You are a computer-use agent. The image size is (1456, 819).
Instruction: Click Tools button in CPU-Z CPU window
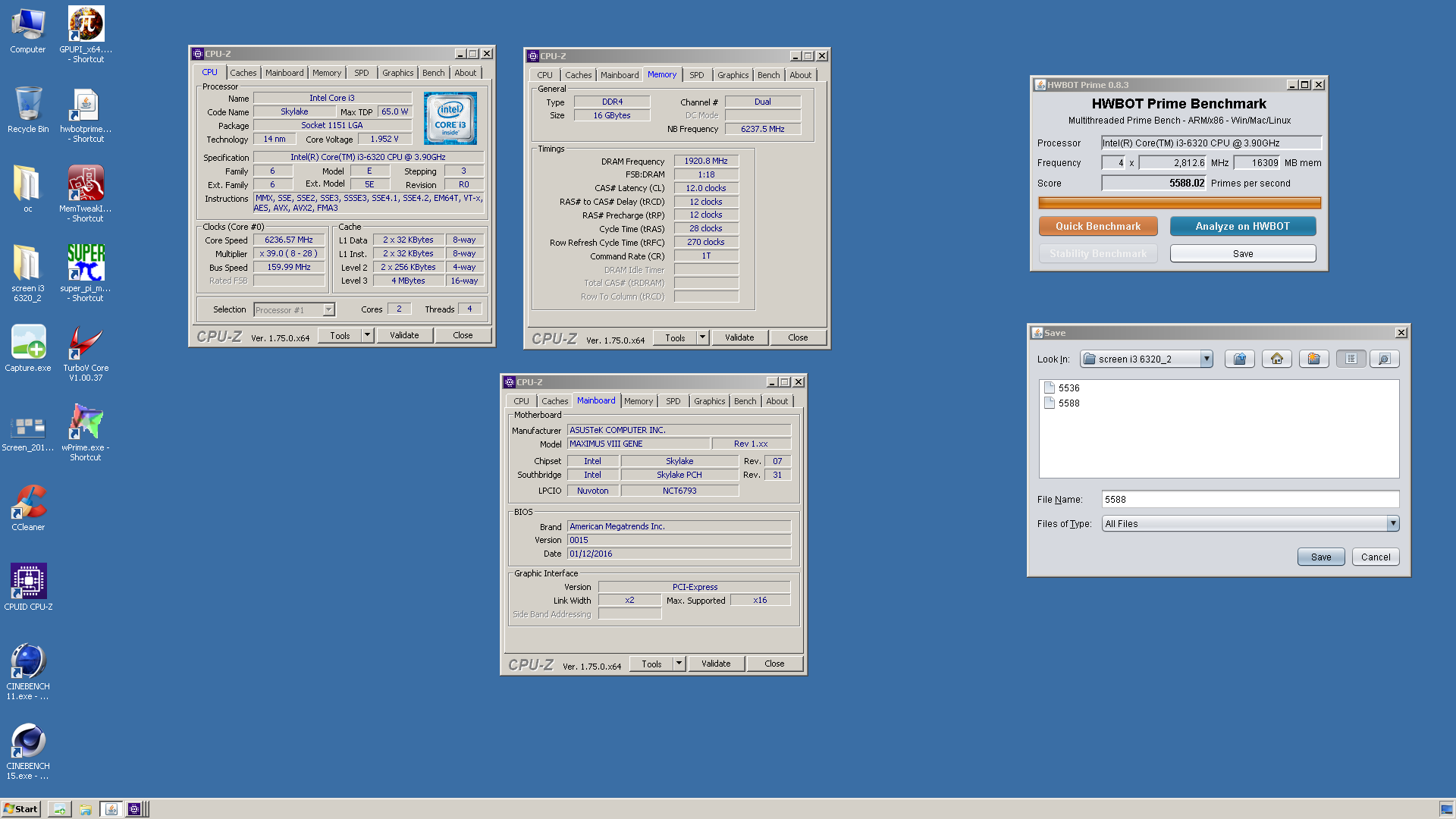(340, 335)
